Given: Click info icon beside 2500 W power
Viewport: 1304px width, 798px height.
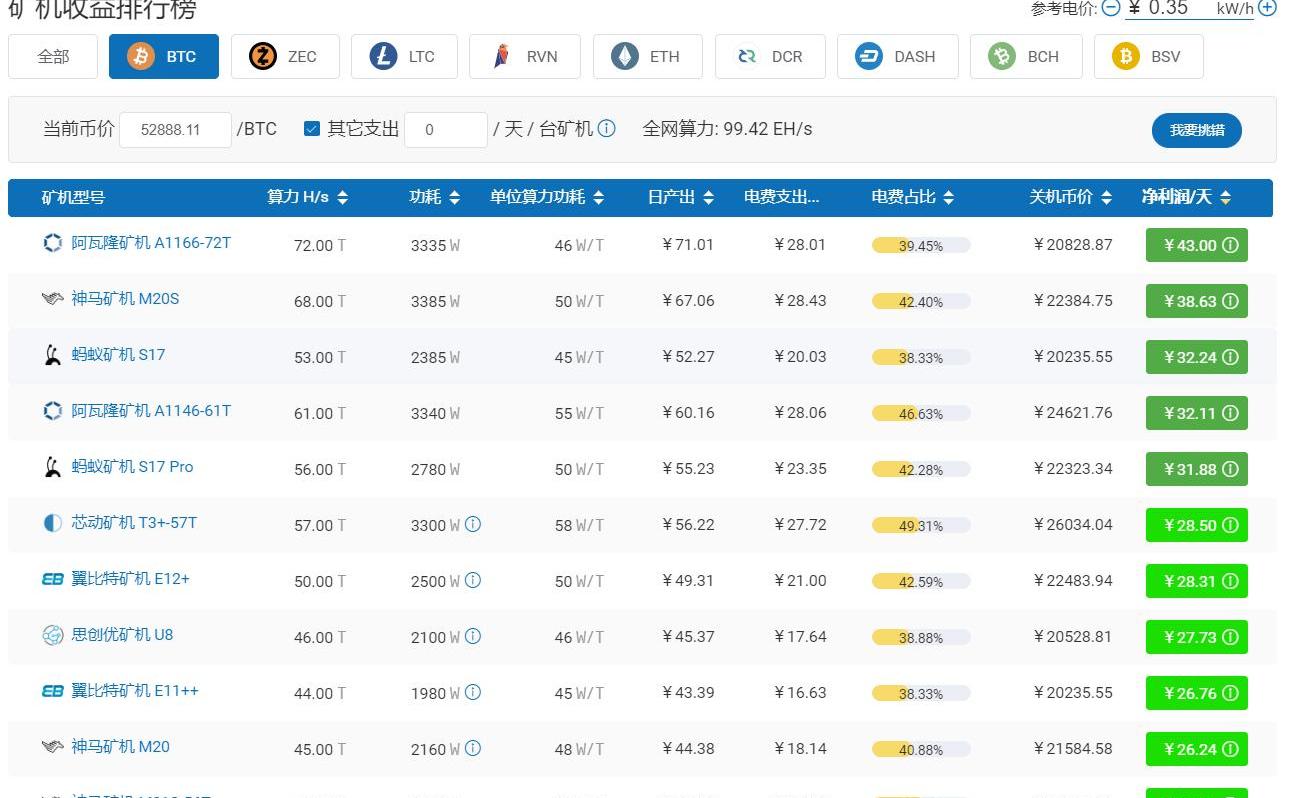Looking at the screenshot, I should [473, 580].
